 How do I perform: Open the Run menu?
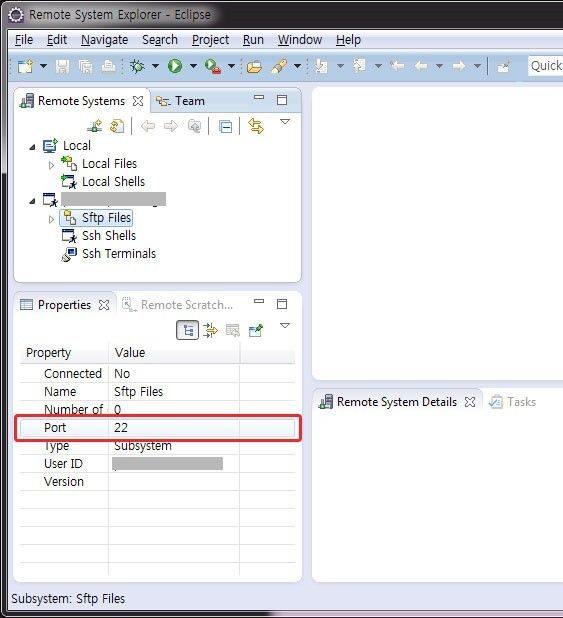253,40
